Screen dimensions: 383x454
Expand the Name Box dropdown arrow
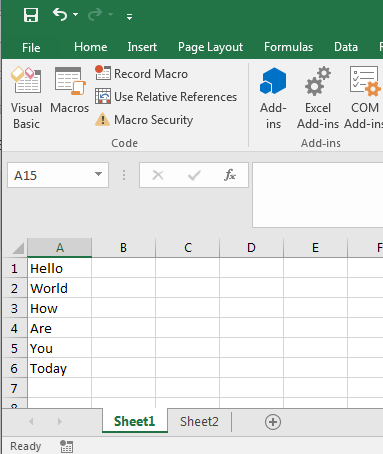[98, 174]
